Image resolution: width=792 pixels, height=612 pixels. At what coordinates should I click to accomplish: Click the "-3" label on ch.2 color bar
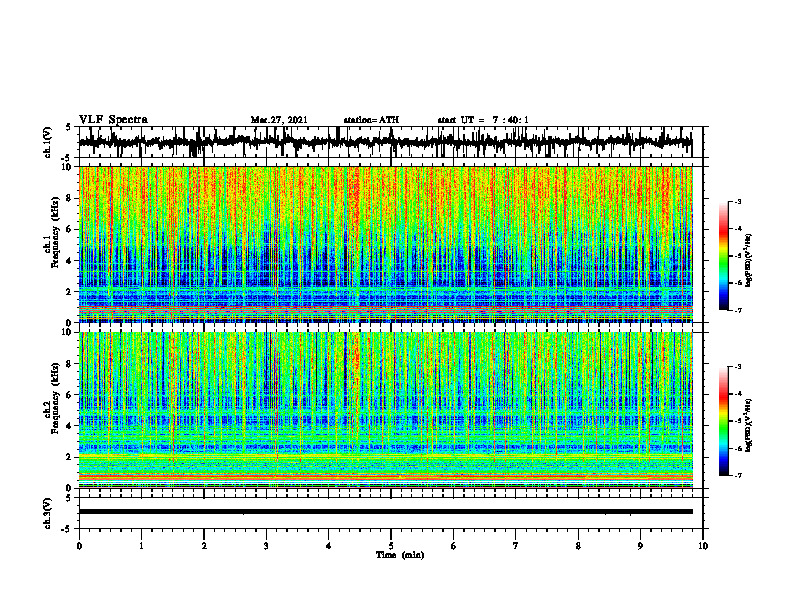[x=738, y=367]
